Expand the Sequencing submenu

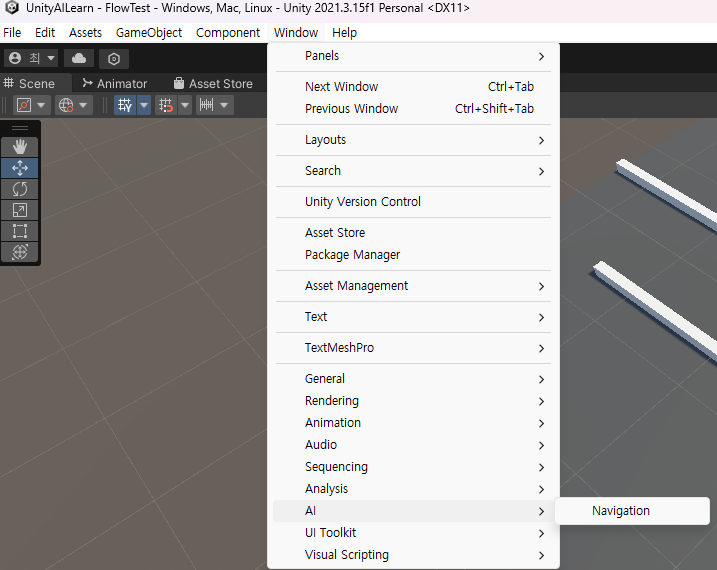point(413,467)
